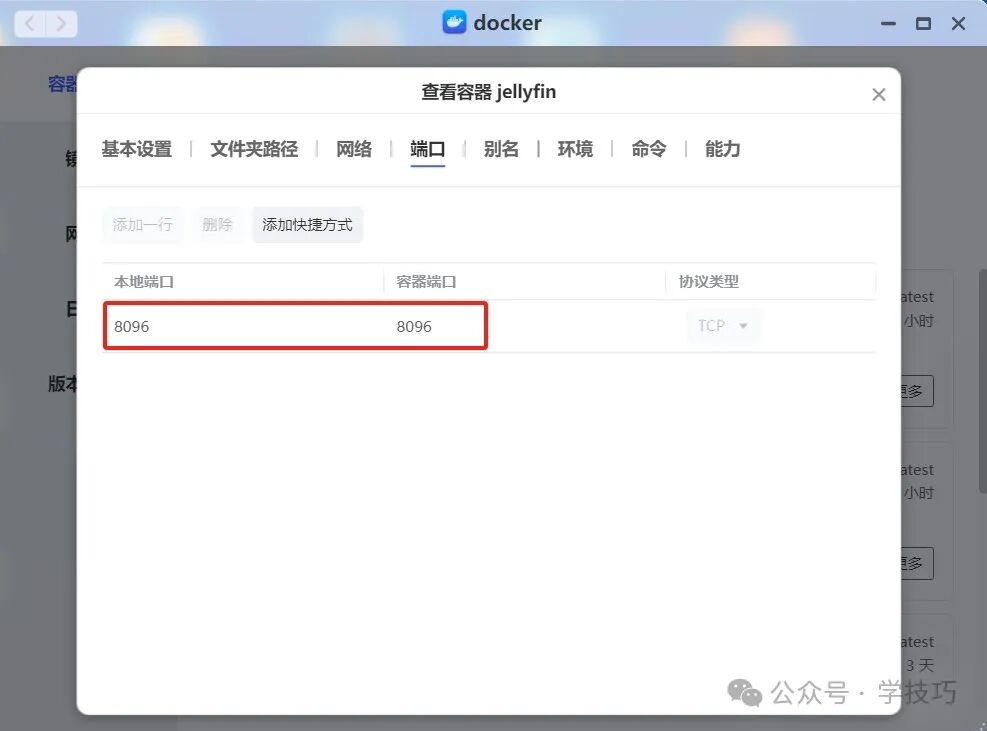Image resolution: width=987 pixels, height=731 pixels.
Task: Switch to the 基本设置 tab
Action: point(135,149)
